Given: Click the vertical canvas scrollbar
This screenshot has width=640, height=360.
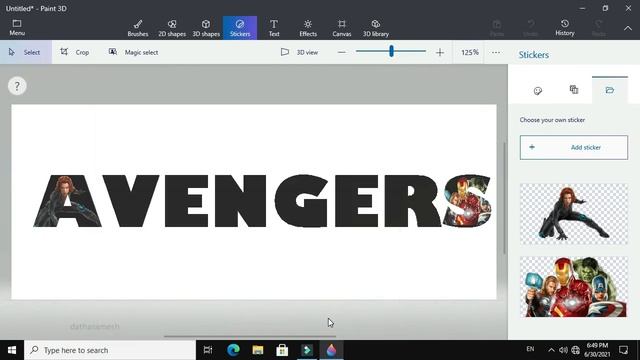Looking at the screenshot, I should [x=504, y=198].
